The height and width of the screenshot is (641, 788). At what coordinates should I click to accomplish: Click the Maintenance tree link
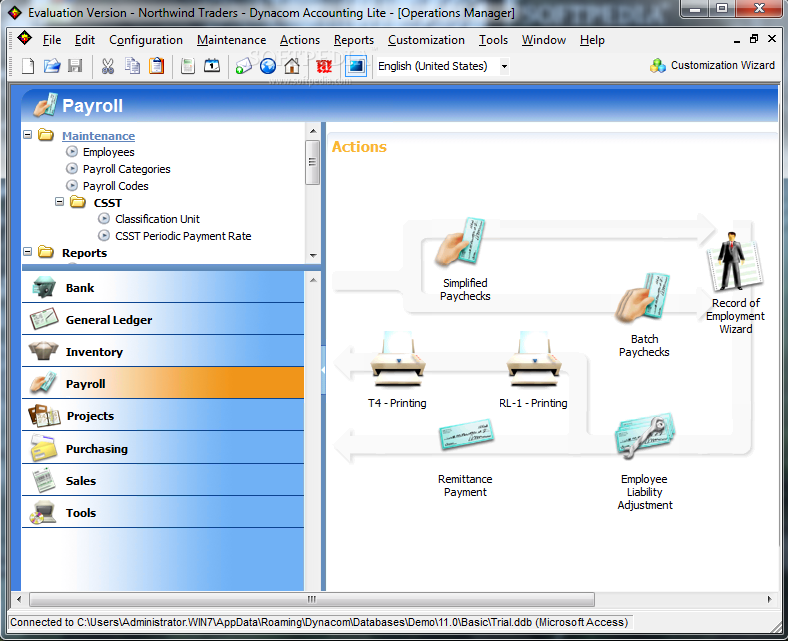pyautogui.click(x=98, y=136)
